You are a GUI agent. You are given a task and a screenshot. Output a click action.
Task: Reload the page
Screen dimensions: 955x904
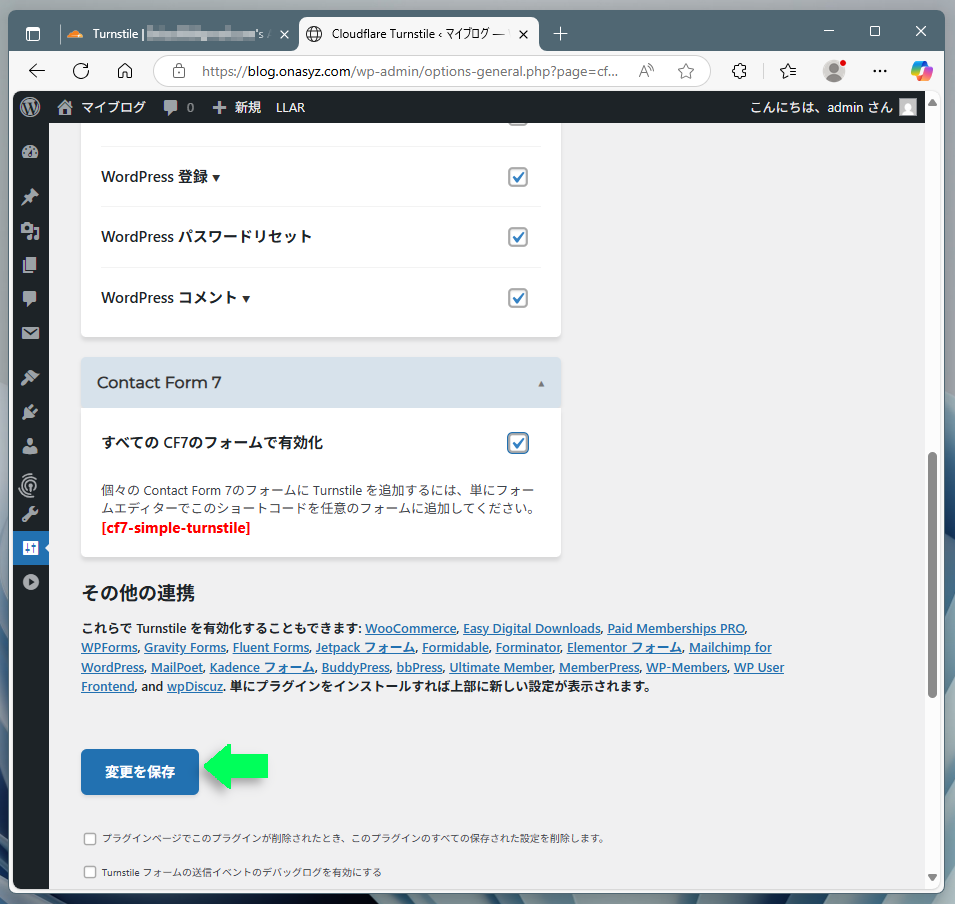coord(81,71)
